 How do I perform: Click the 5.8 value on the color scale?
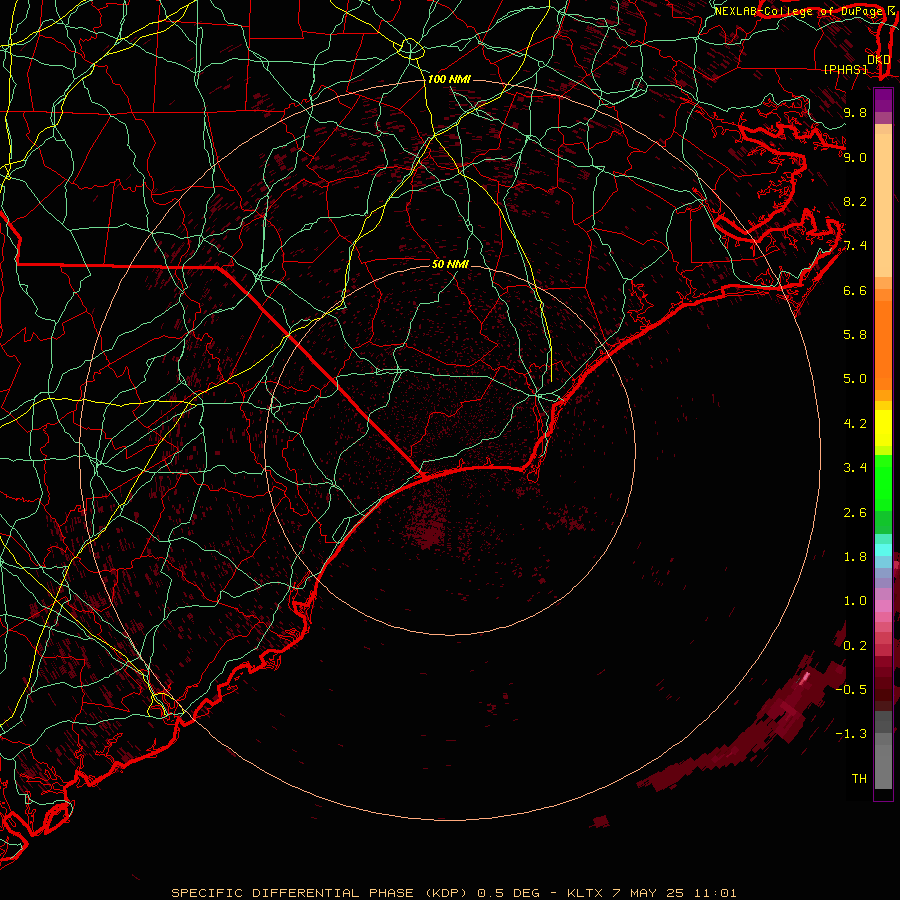855,335
